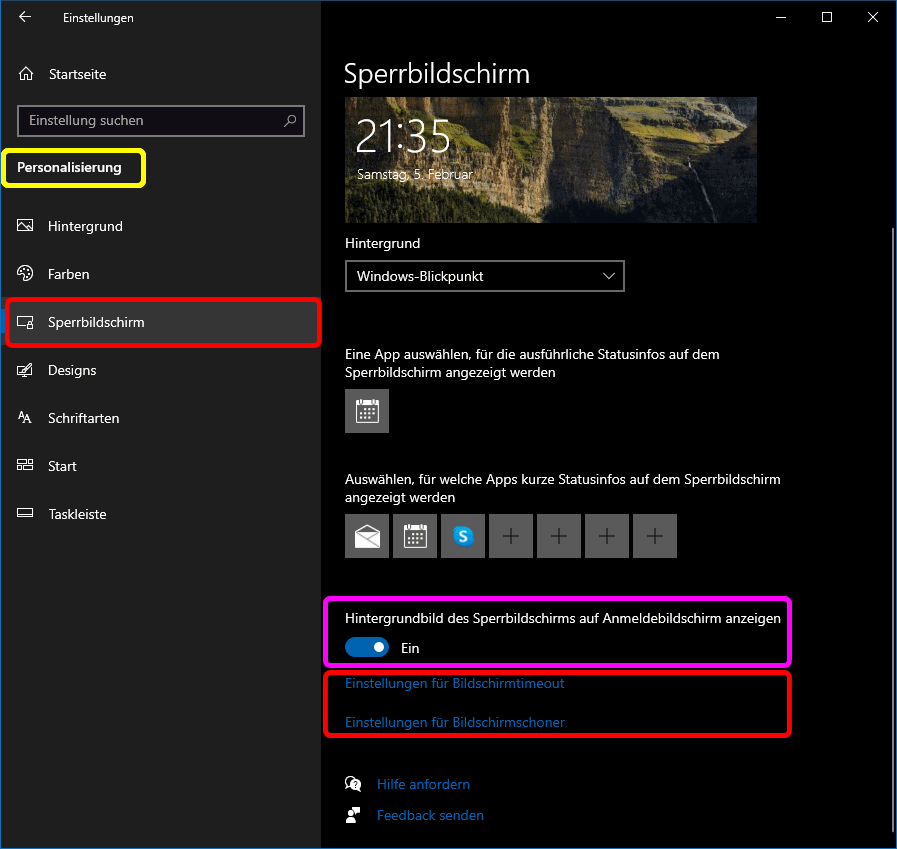Open Einstellungen für Bildschirmschoner link
The height and width of the screenshot is (849, 897).
(455, 722)
